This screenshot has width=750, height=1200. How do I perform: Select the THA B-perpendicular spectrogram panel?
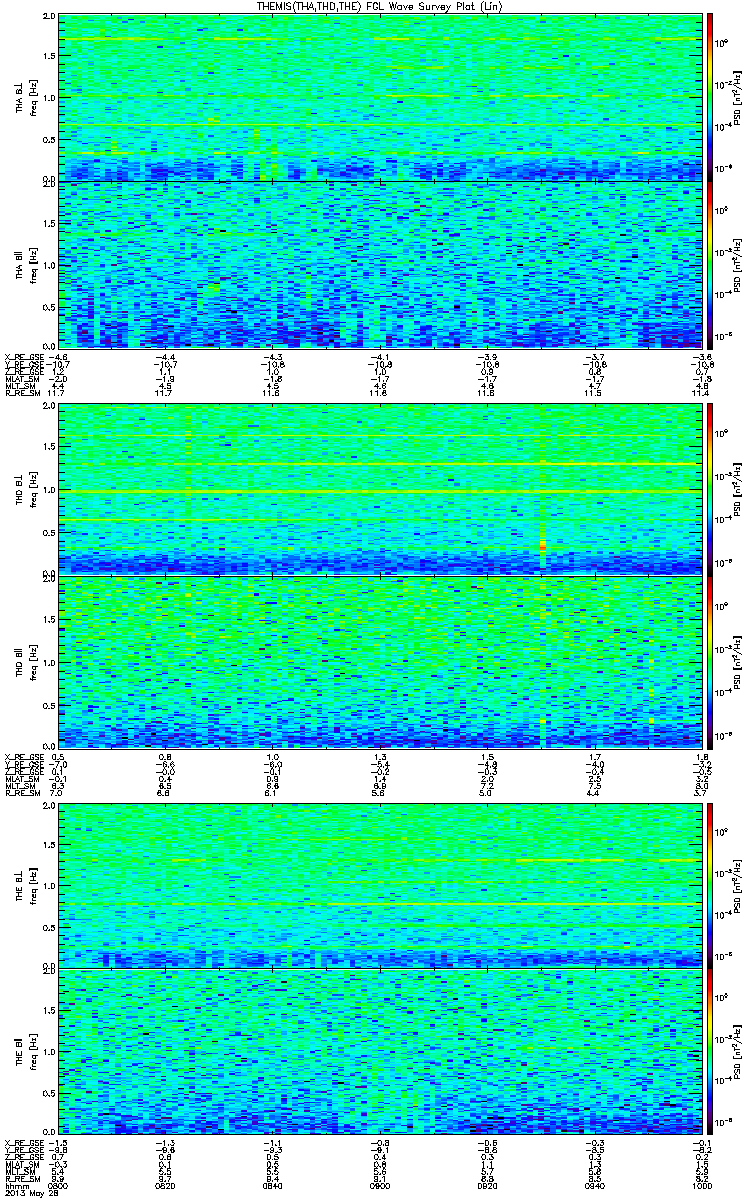[379, 97]
